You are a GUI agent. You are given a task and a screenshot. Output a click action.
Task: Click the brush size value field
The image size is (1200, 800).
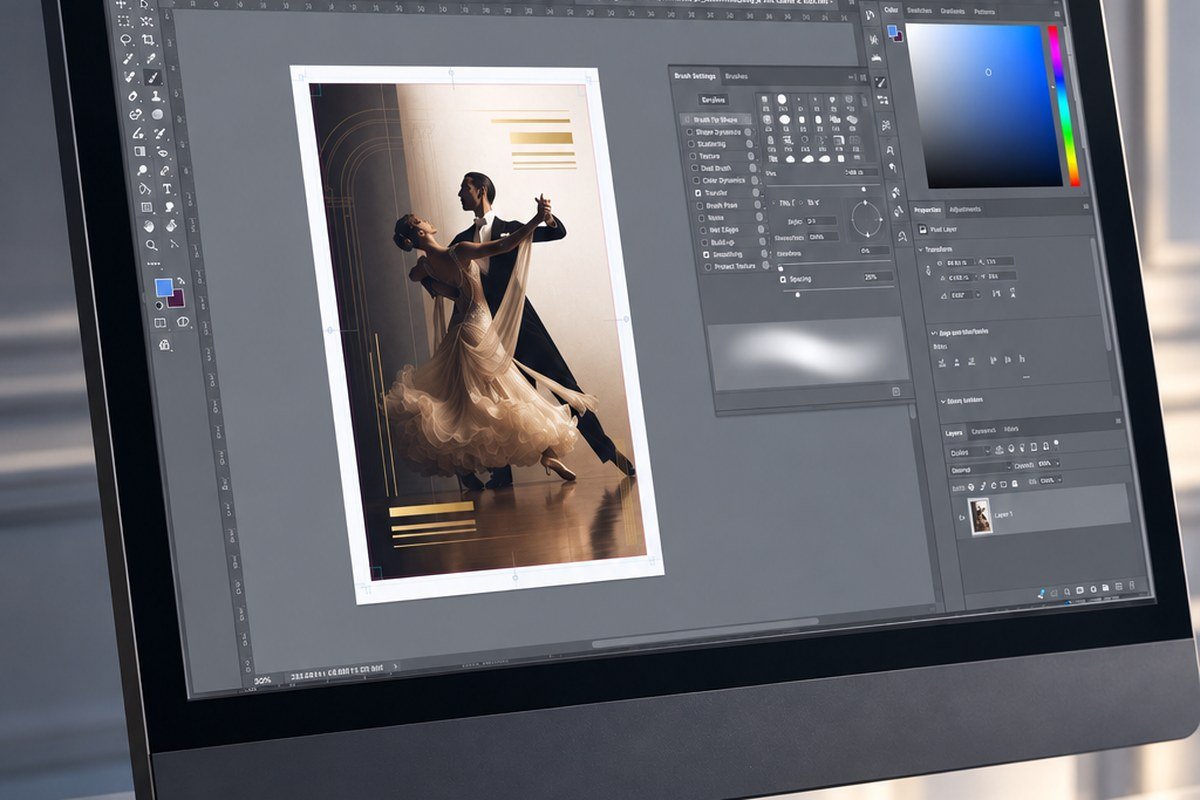[861, 172]
